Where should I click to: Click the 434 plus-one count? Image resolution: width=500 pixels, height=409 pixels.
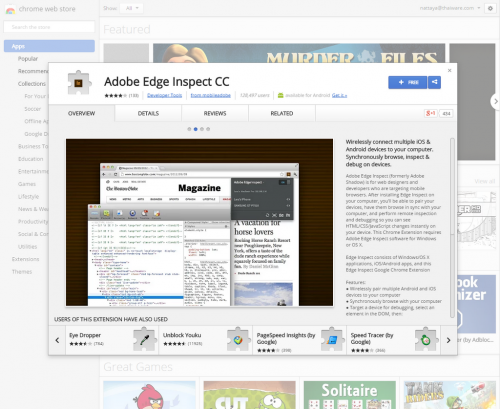point(446,113)
